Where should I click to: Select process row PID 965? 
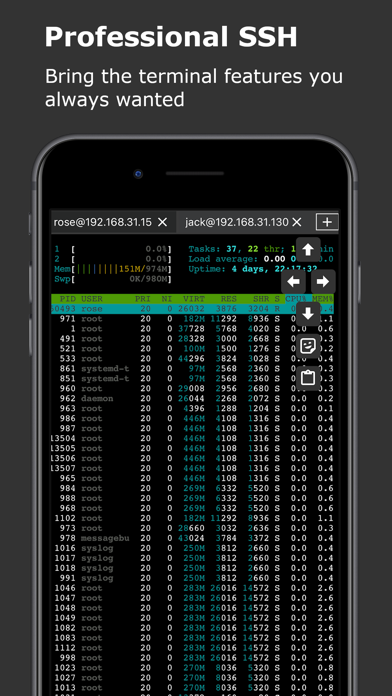click(x=192, y=478)
